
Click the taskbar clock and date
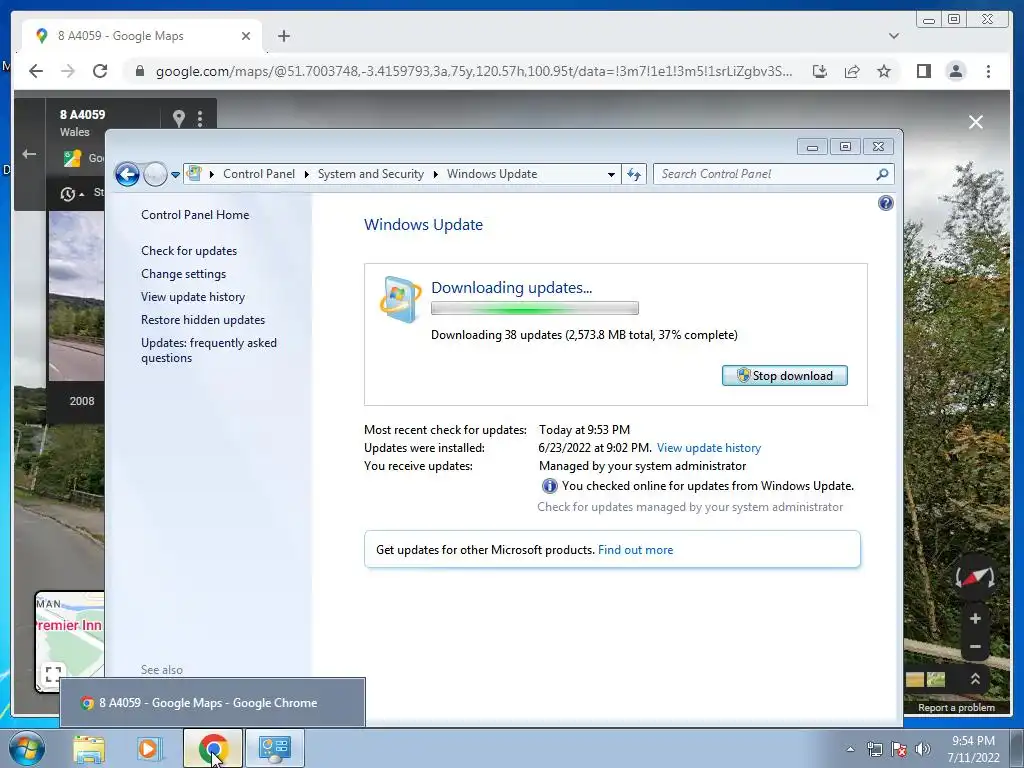pos(973,749)
